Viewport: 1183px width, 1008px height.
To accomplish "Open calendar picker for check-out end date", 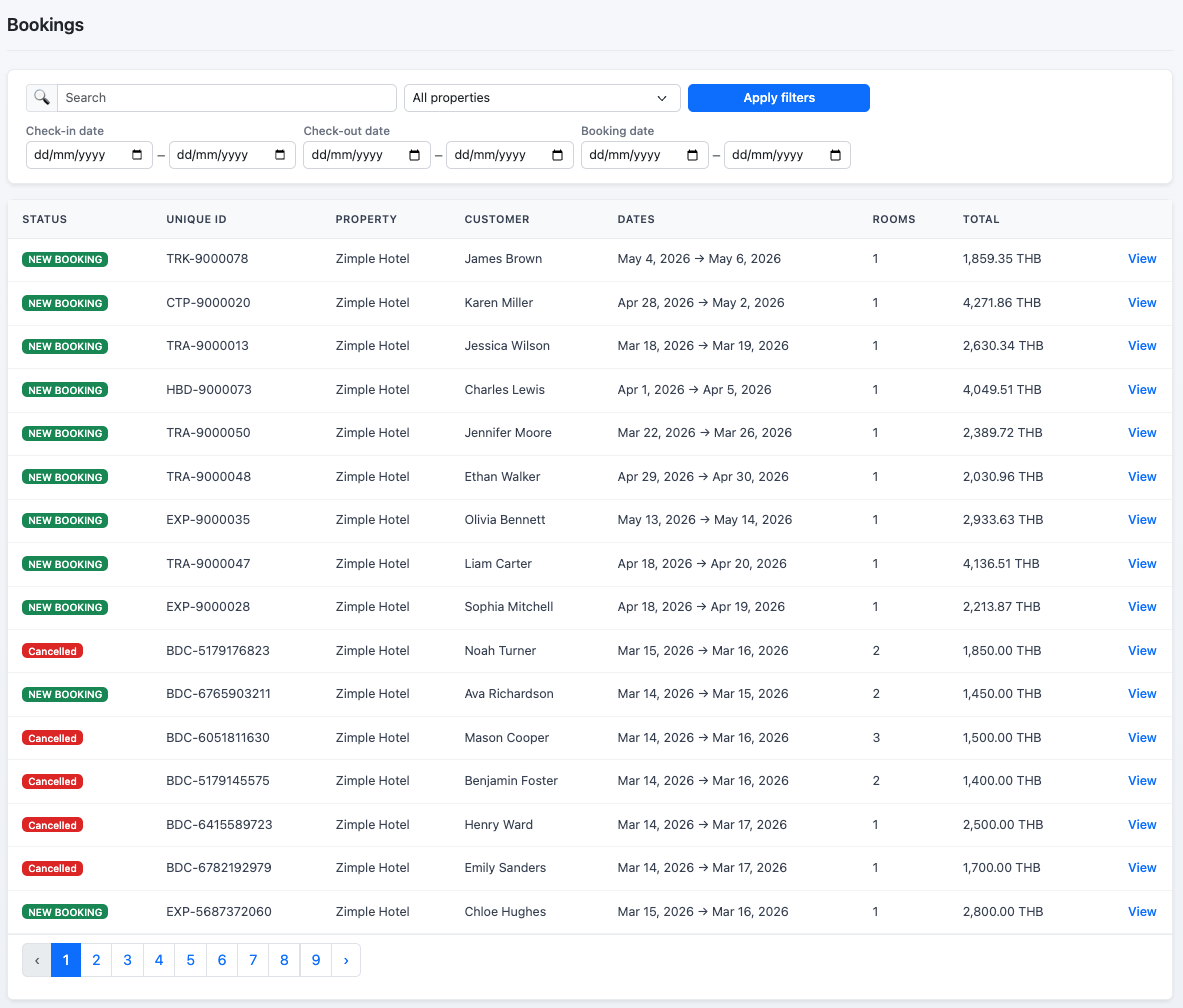I will (x=558, y=155).
